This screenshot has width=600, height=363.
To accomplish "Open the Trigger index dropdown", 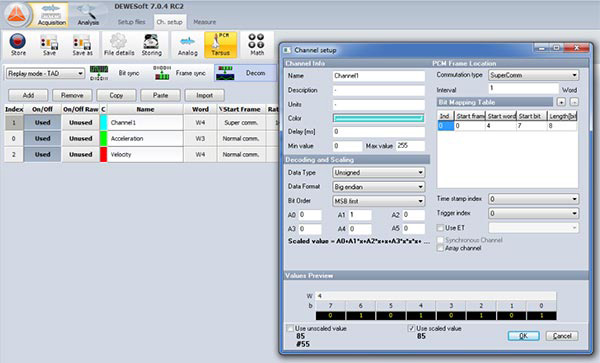I will pos(533,213).
